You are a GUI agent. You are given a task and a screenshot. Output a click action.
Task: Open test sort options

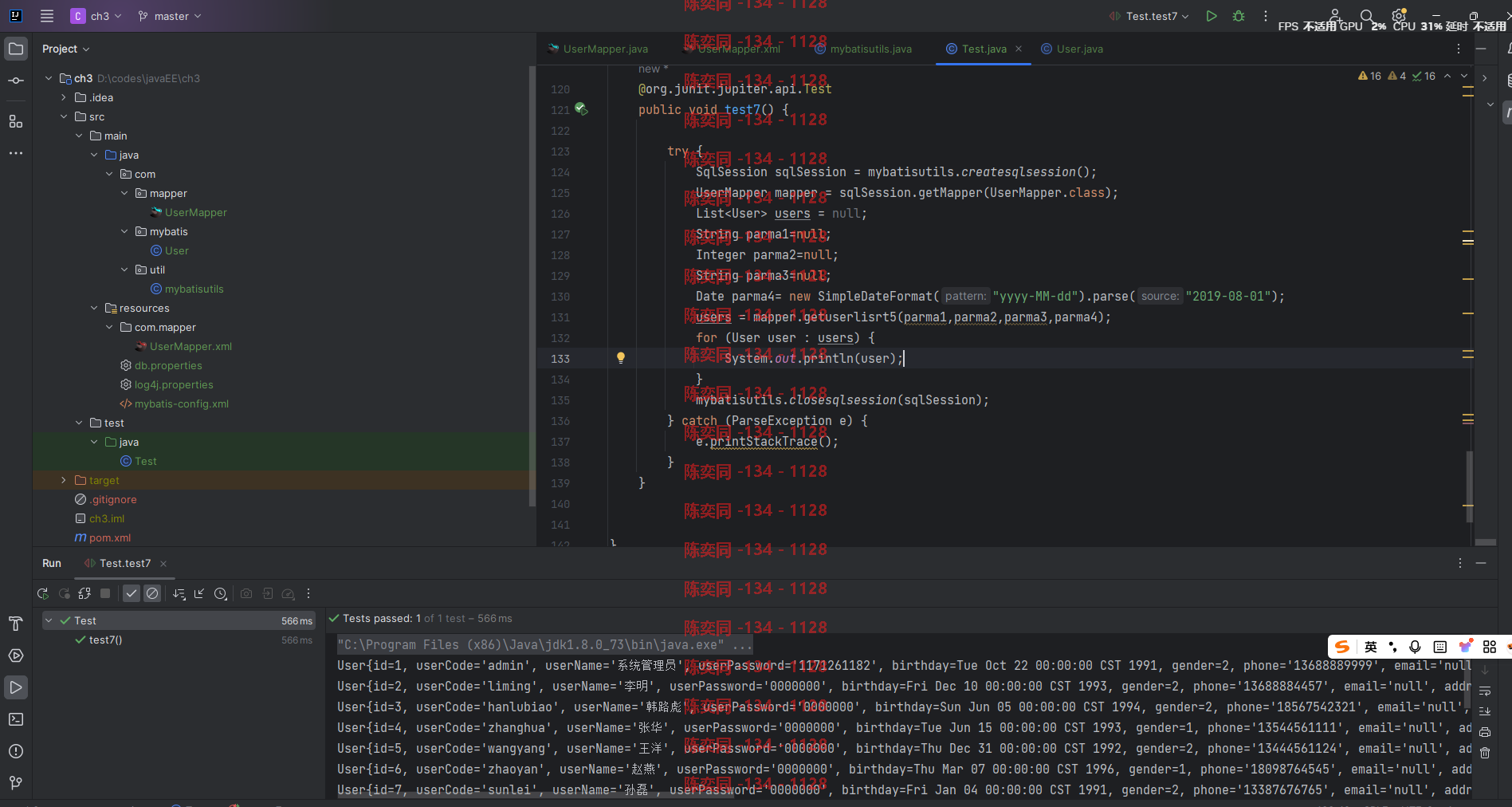179,593
